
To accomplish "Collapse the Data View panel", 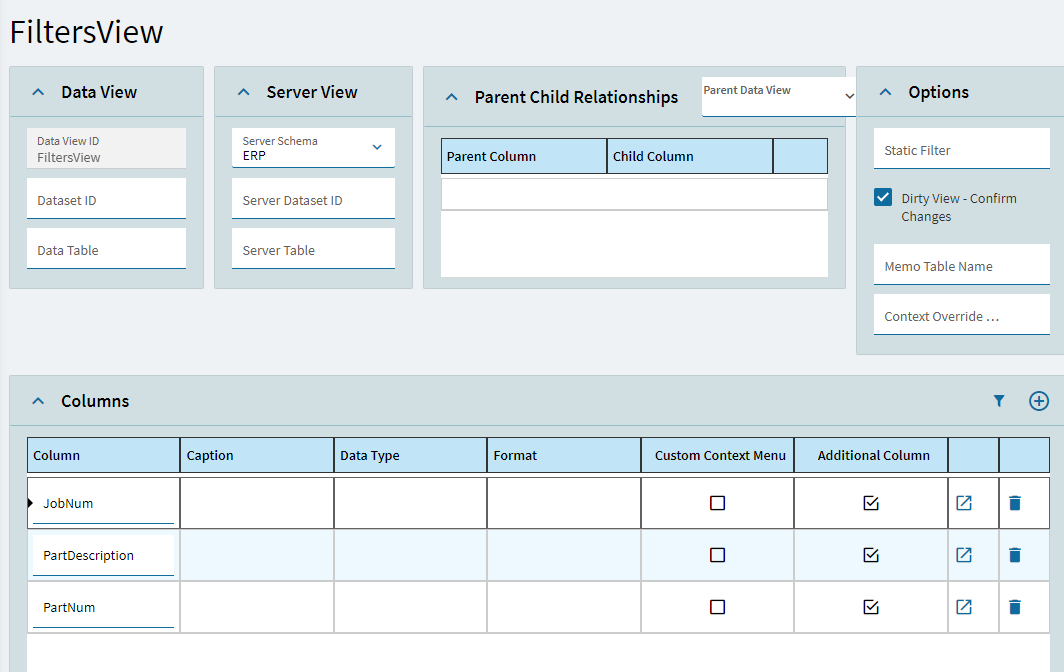I will pos(39,92).
